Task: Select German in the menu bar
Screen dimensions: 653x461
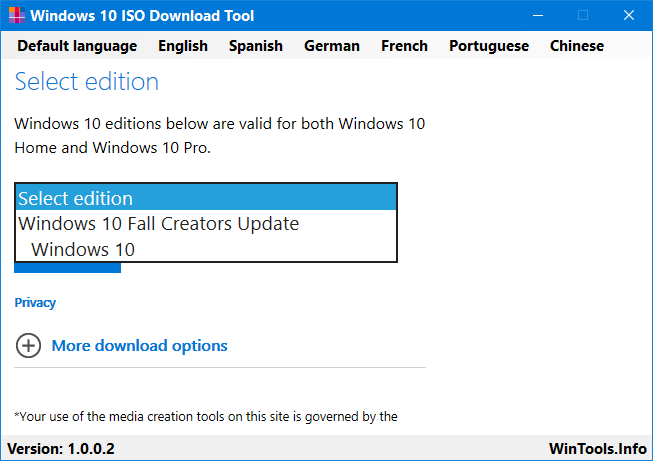Action: (x=331, y=46)
